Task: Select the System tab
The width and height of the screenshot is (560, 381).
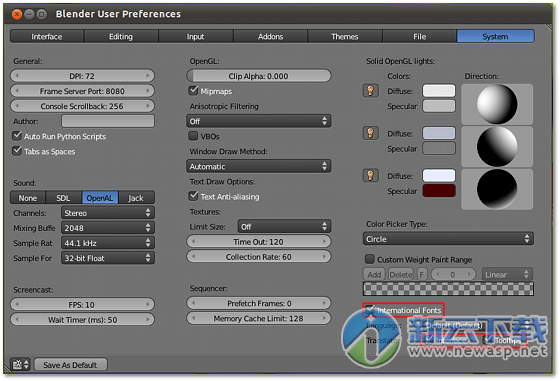Action: (x=495, y=36)
